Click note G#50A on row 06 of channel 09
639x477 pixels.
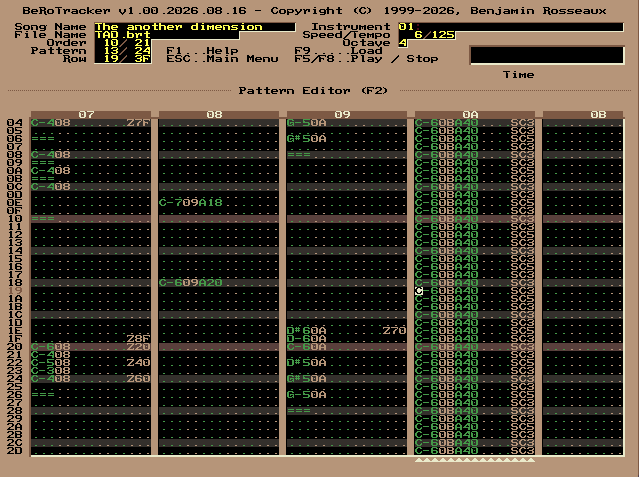[307, 139]
